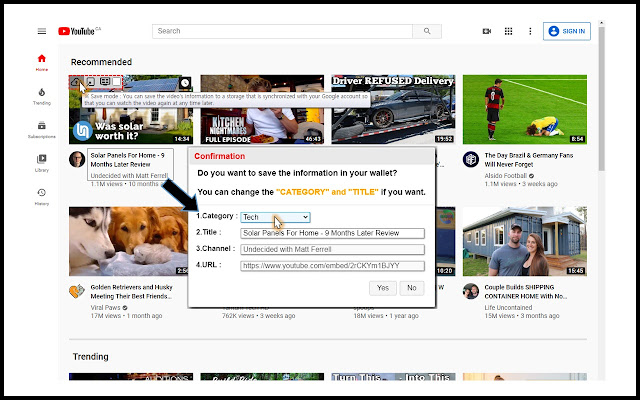The height and width of the screenshot is (400, 640).
Task: Open Trending in the sidebar
Action: (42, 96)
